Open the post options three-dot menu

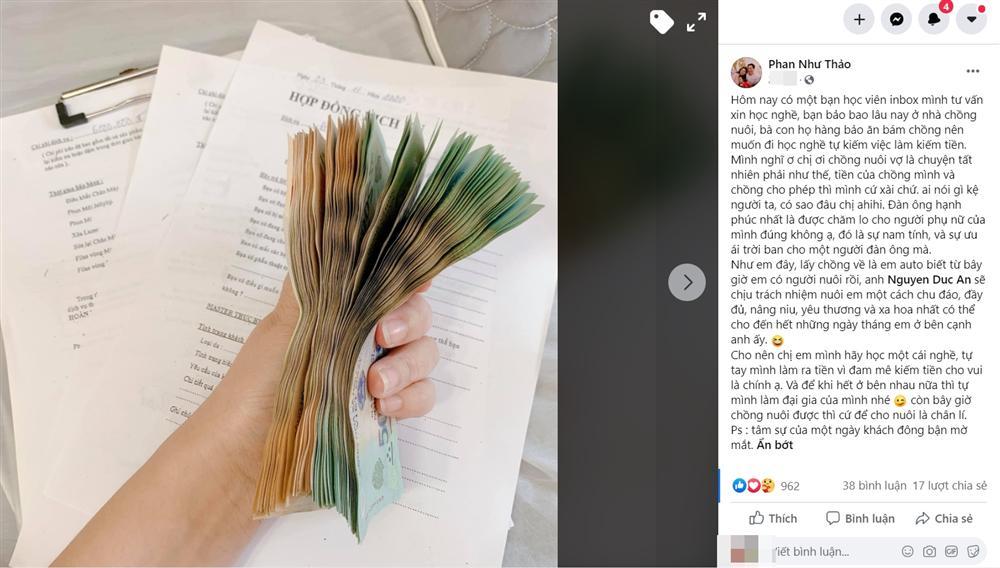pos(973,71)
